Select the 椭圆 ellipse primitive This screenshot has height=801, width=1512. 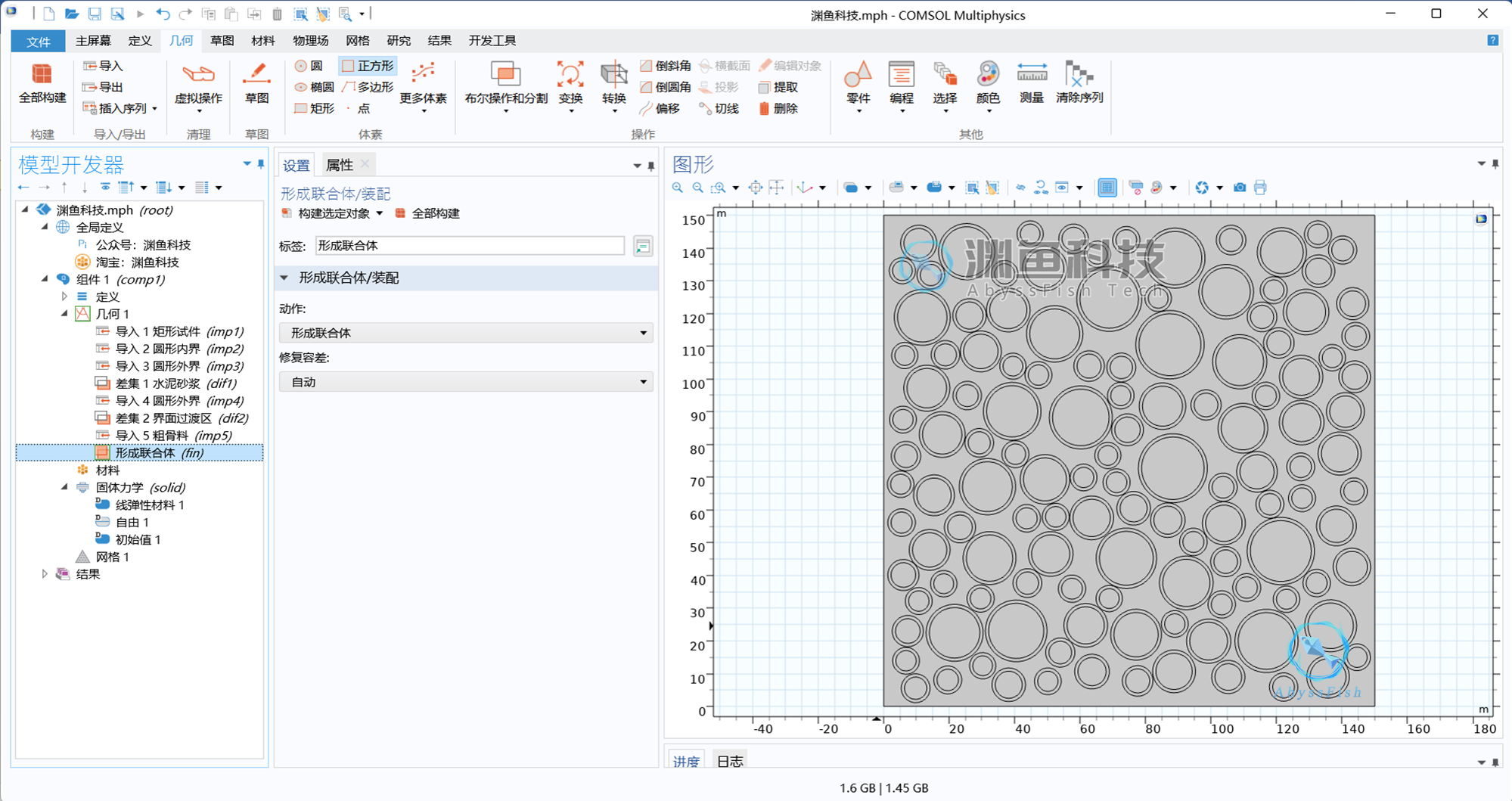click(x=314, y=88)
